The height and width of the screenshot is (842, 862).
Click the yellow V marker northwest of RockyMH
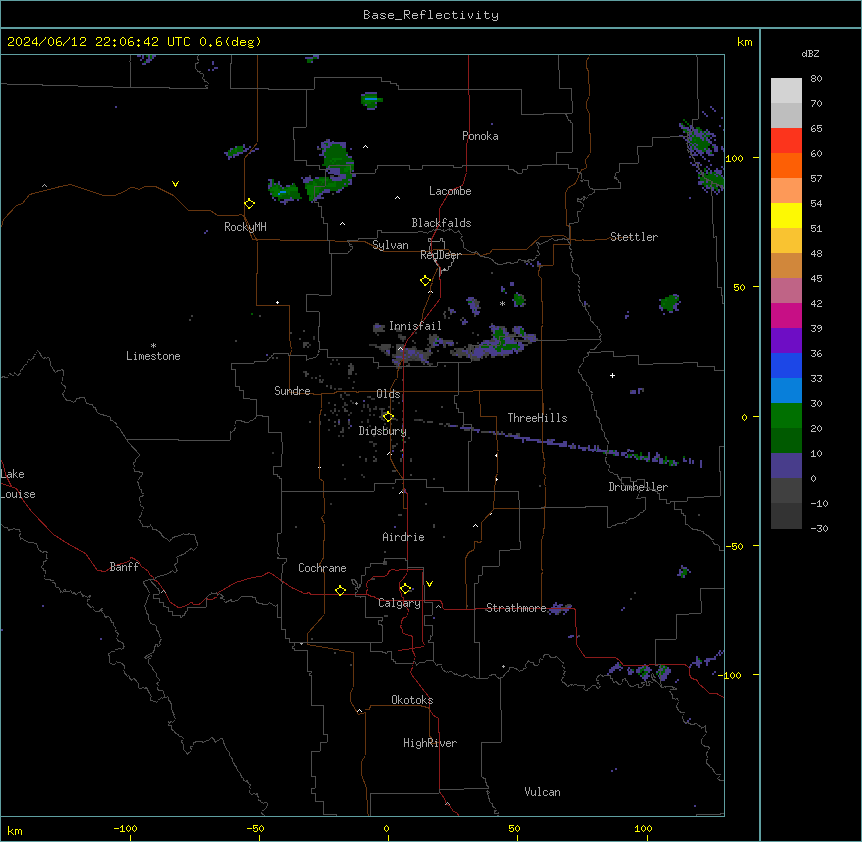[175, 184]
